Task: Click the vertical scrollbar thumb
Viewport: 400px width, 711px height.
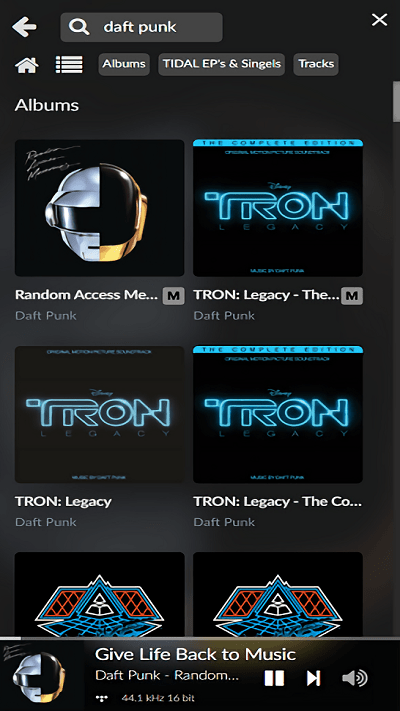Action: point(396,101)
